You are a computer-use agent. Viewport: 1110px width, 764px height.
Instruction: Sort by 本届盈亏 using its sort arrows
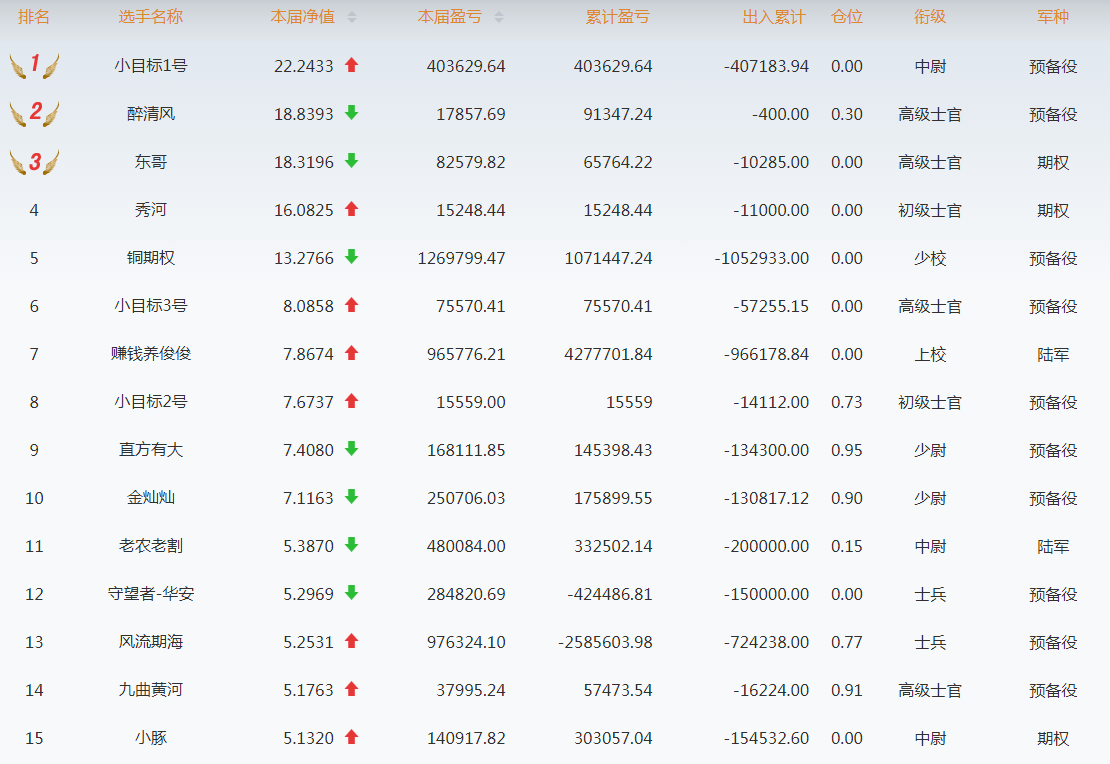coord(499,18)
